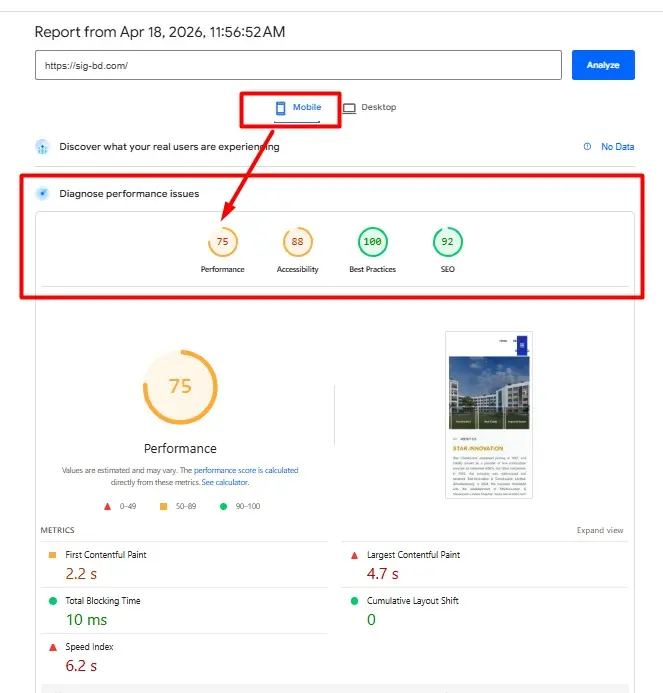The image size is (663, 693).
Task: Click the info icon beside No Data
Action: (x=587, y=146)
